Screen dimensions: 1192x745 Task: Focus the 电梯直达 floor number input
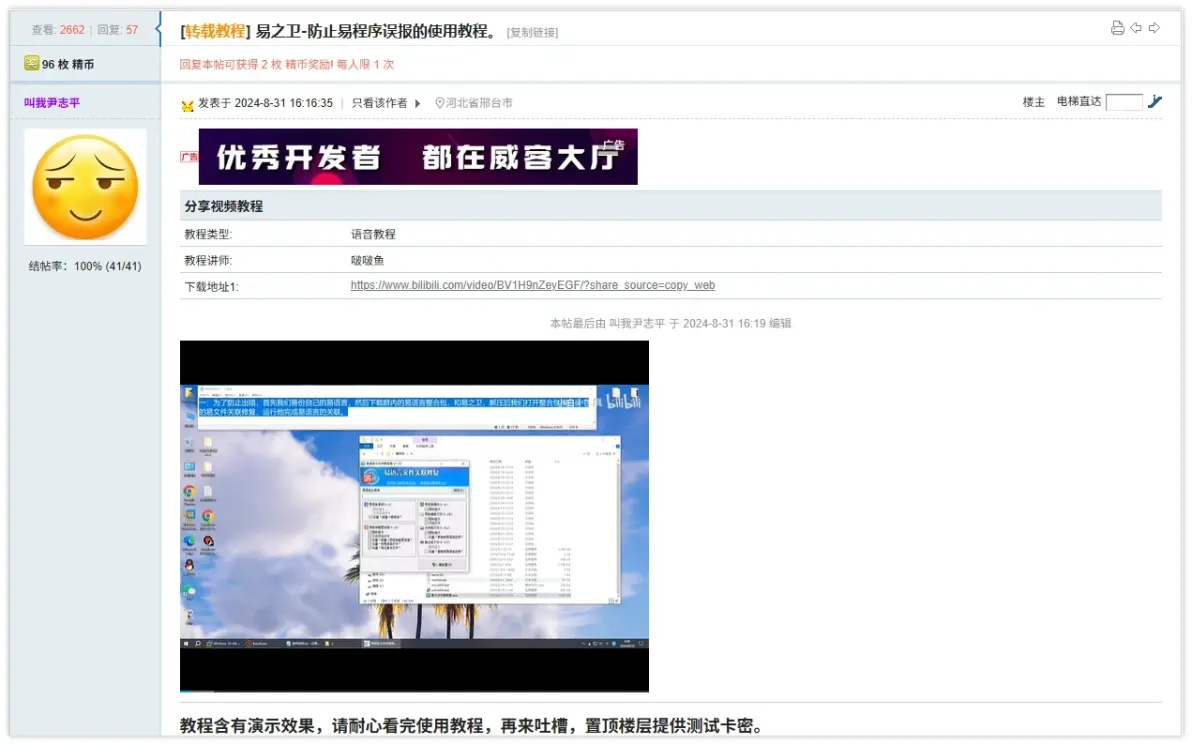point(1124,102)
